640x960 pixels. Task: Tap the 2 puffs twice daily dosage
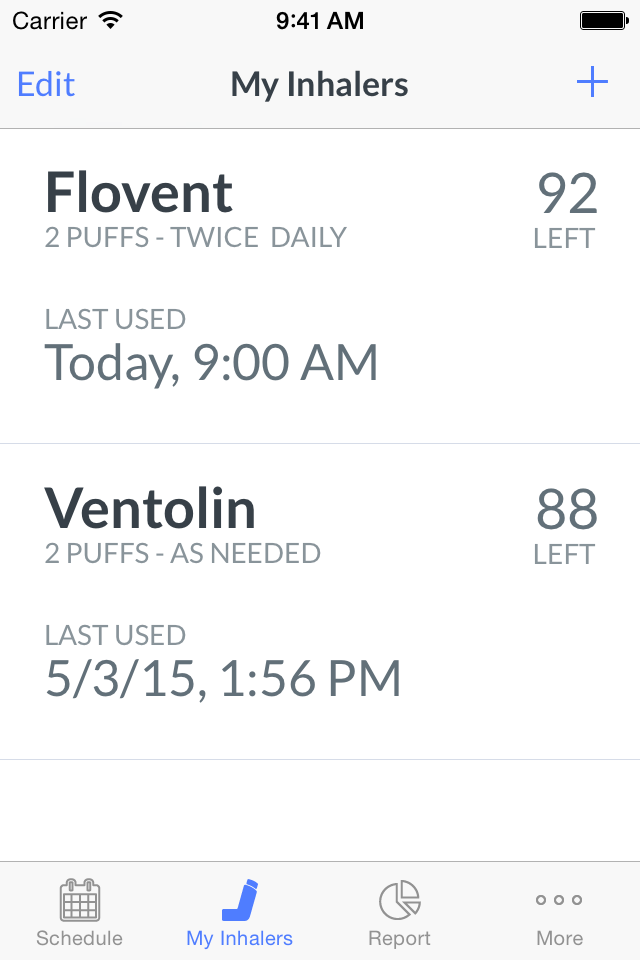(195, 238)
